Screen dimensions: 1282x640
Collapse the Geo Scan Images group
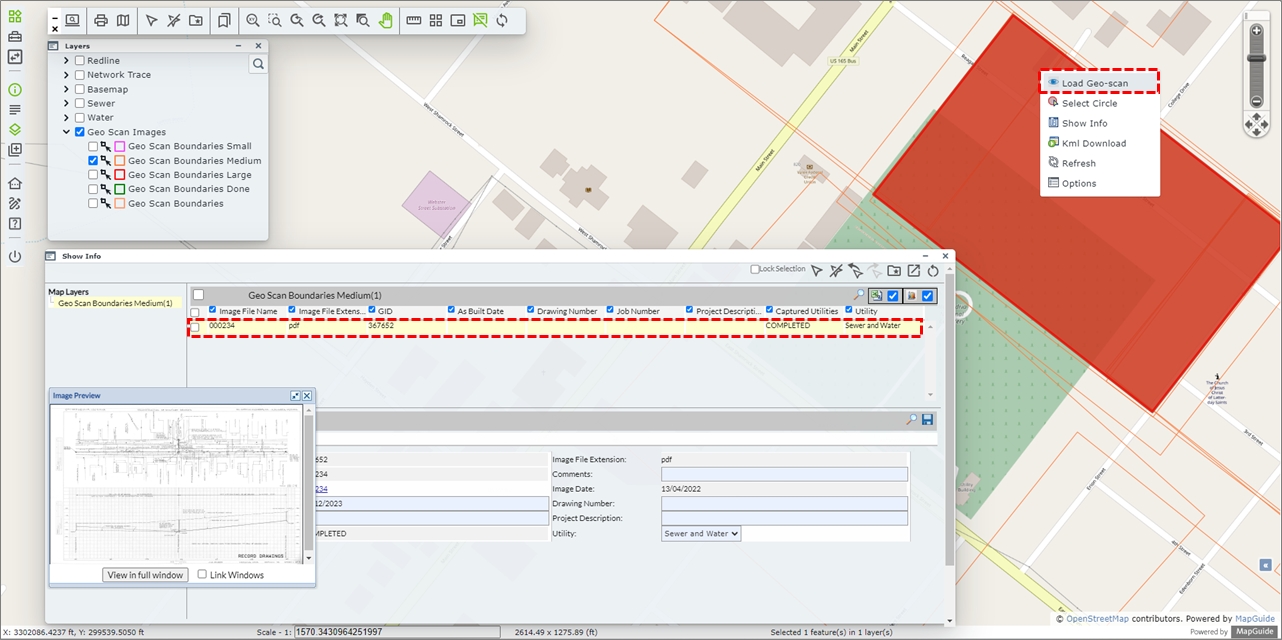click(x=66, y=132)
